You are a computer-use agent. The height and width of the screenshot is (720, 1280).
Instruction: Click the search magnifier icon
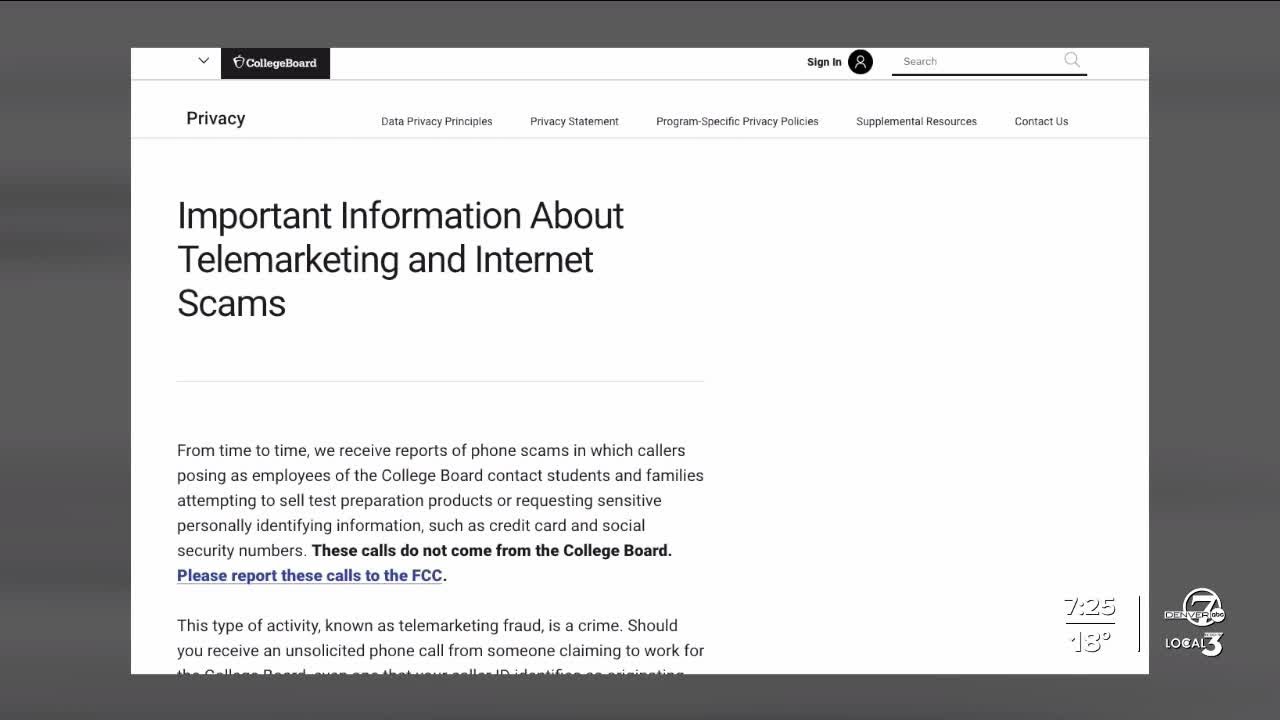tap(1072, 60)
